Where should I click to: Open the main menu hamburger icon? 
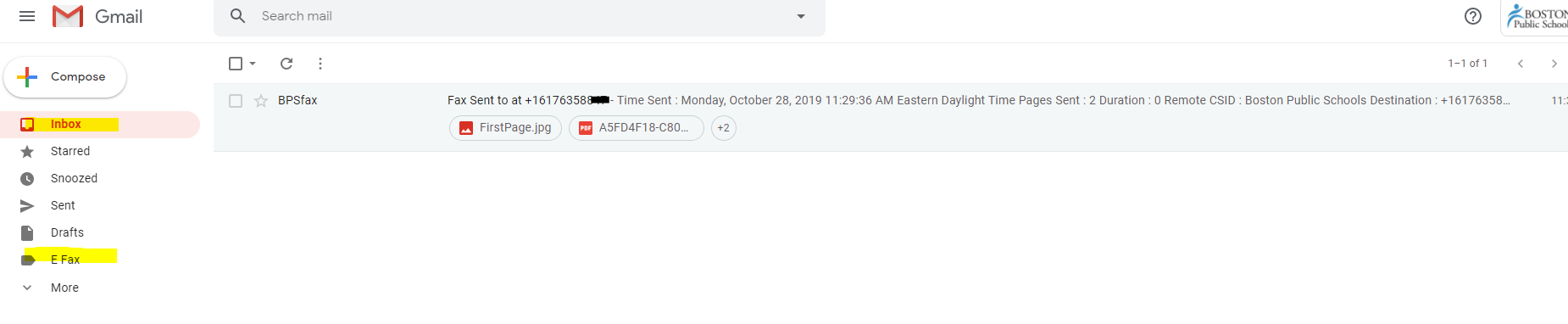27,16
